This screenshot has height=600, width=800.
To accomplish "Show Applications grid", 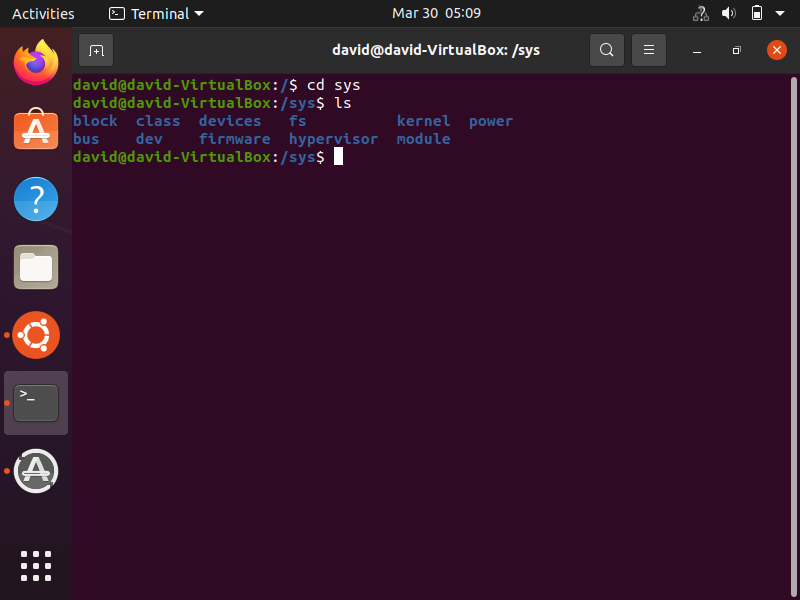I will click(36, 565).
